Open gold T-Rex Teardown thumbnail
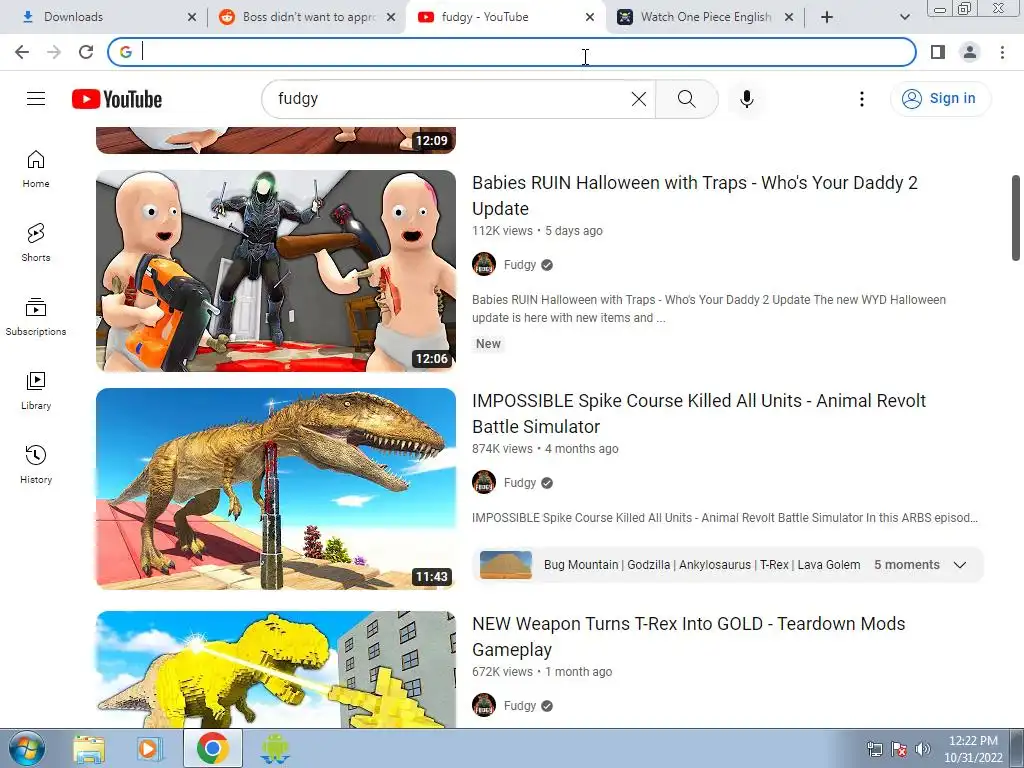 (x=276, y=669)
